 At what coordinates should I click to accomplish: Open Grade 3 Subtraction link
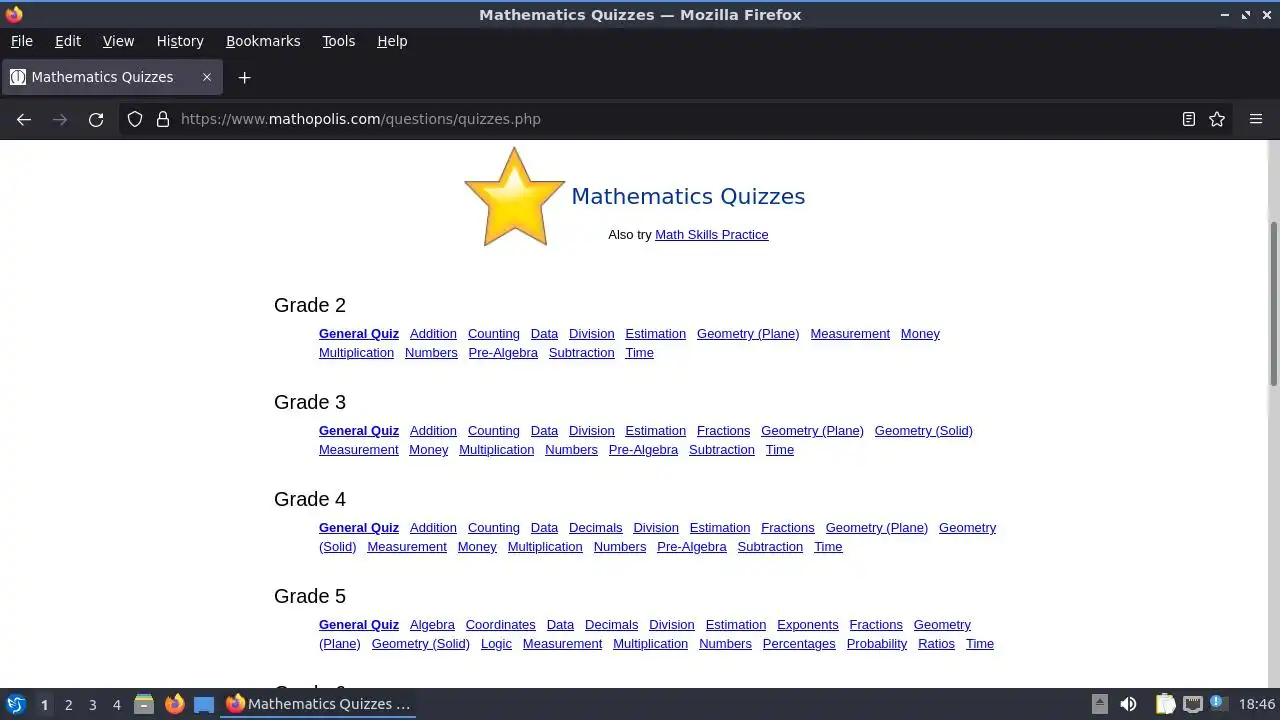tap(722, 450)
